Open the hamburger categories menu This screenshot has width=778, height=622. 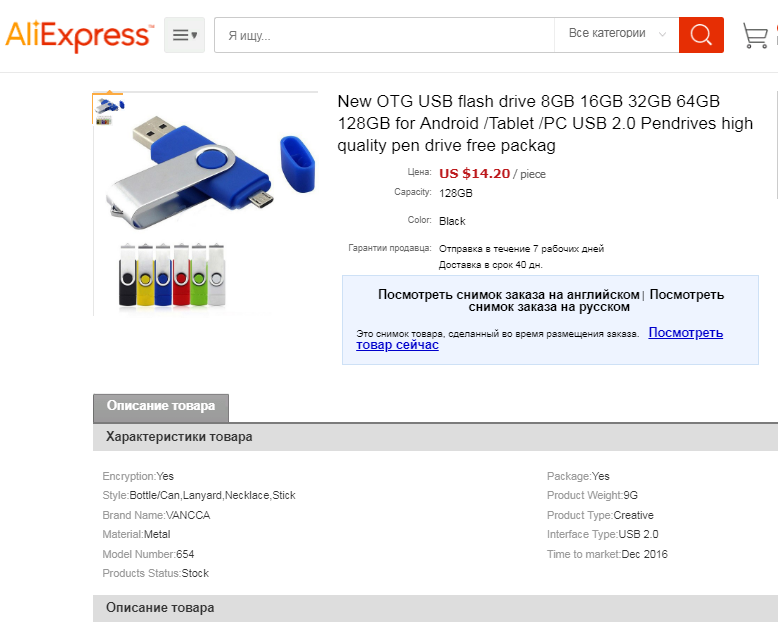(x=185, y=35)
